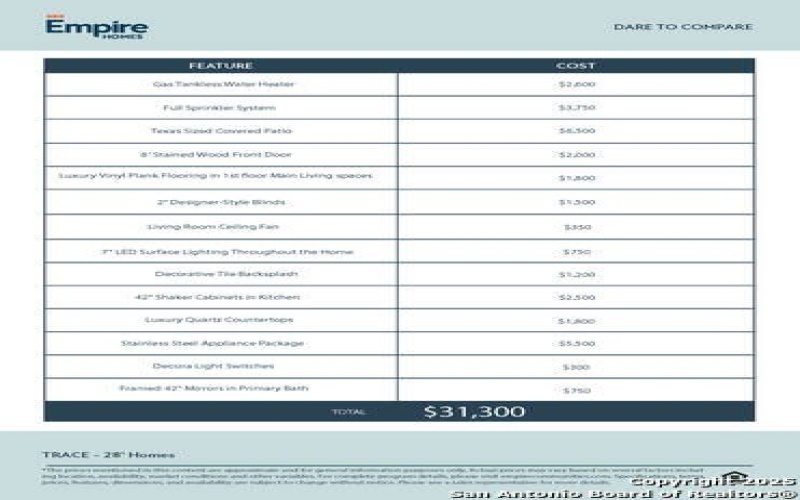Screen dimensions: 800x500
Task: Click the Living Room Ceiling Fan entry
Action: click(221, 226)
